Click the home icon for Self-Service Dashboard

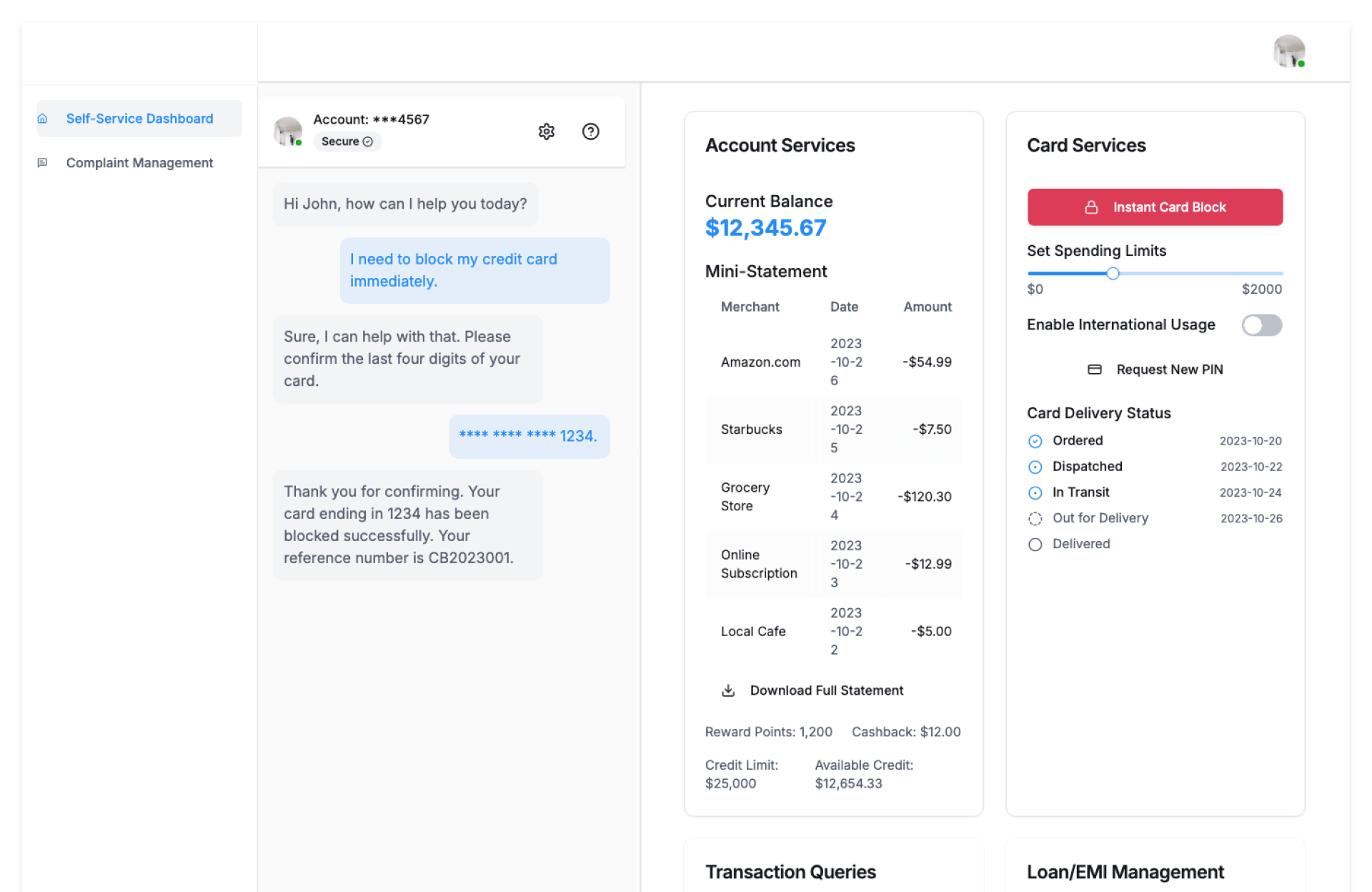coord(43,119)
